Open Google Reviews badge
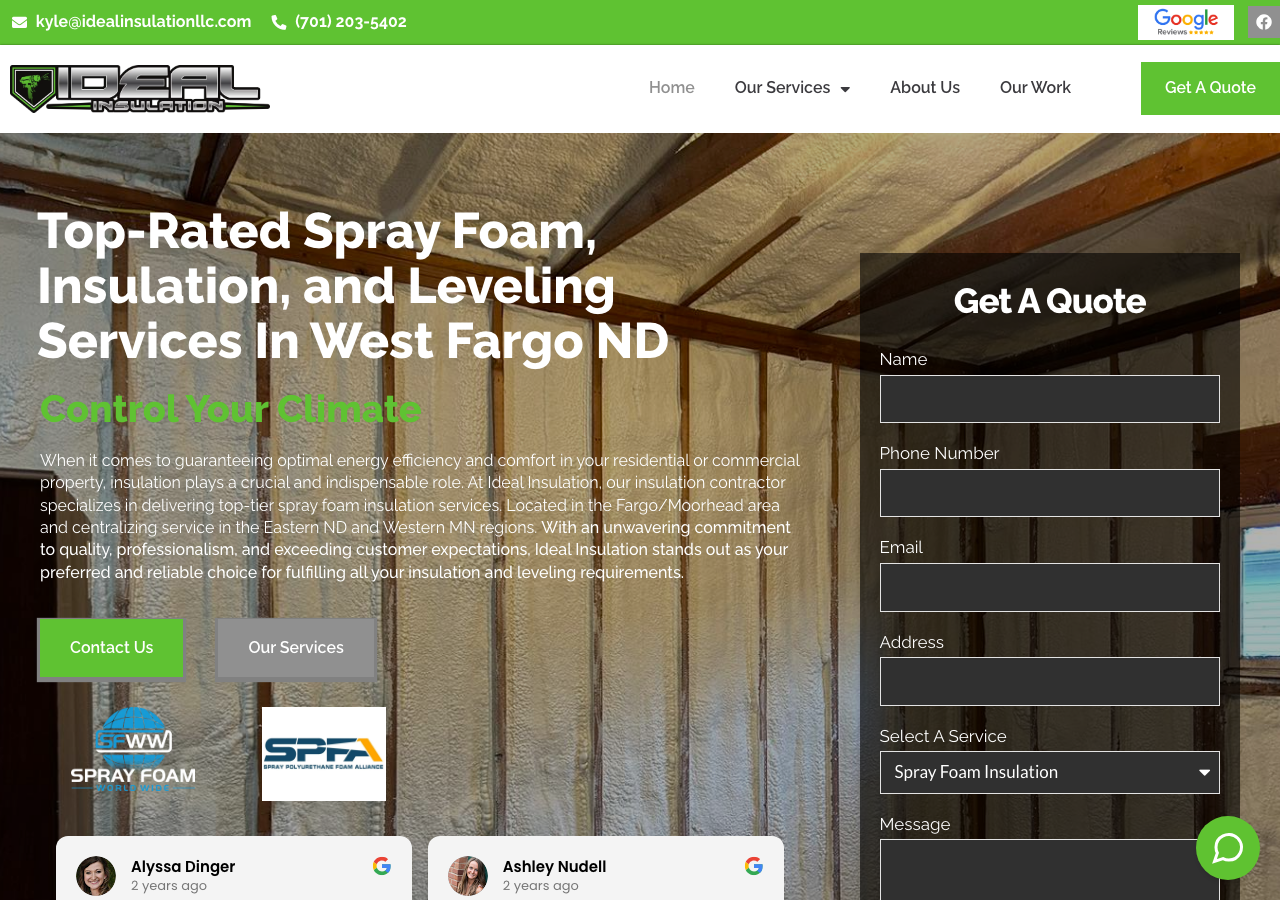Screen dimensions: 1280x900 (1185, 22)
